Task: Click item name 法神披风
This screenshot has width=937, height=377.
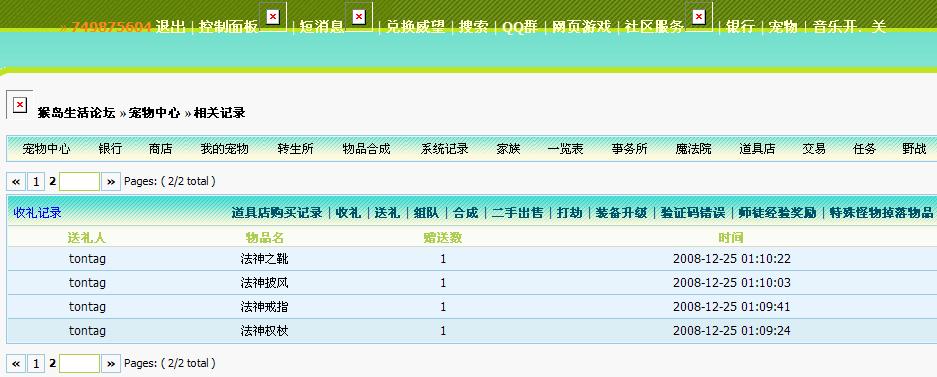Action: (265, 283)
